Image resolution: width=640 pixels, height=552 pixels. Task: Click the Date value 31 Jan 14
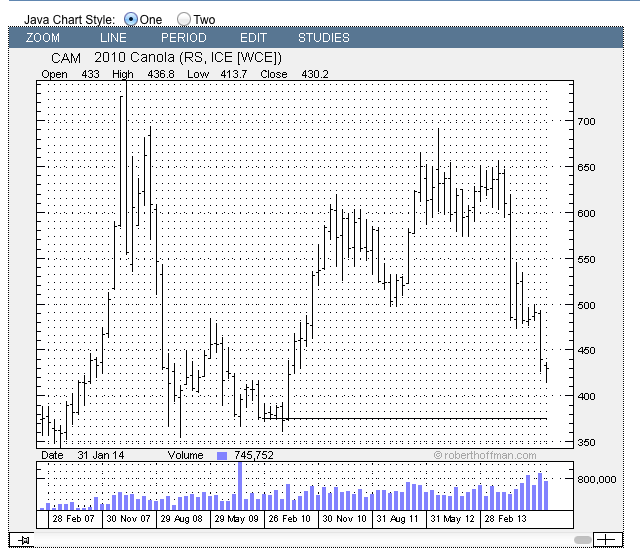101,455
